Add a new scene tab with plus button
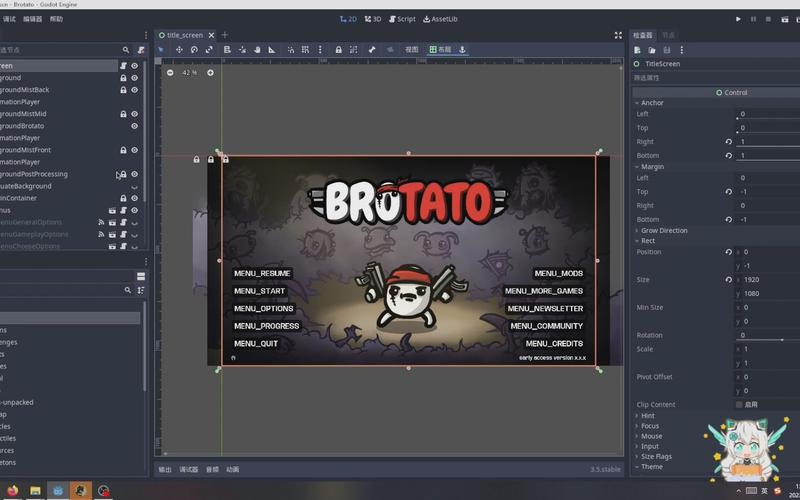The width and height of the screenshot is (800, 500). click(224, 35)
